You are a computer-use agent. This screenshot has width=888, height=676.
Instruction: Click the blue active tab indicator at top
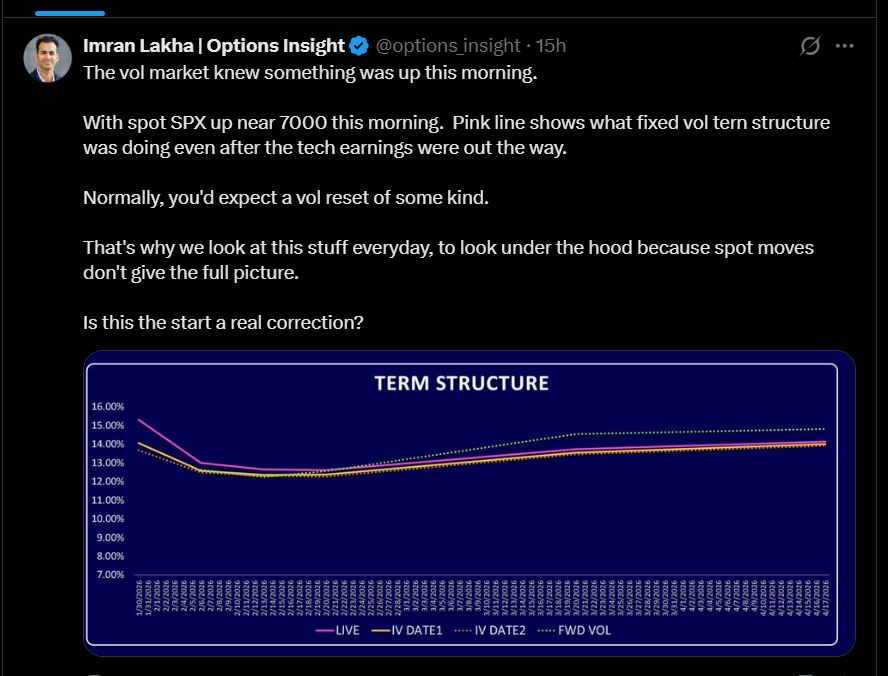coord(70,13)
